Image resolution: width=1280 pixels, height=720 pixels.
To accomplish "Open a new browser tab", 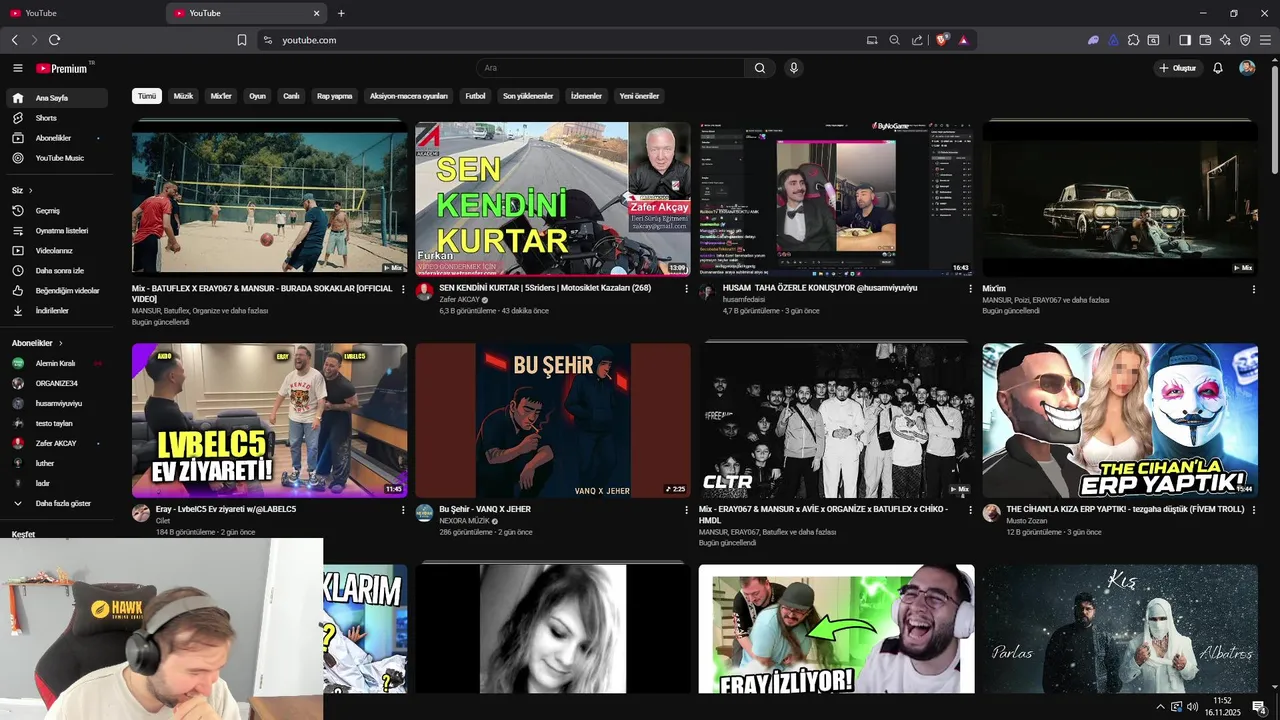I will click(x=341, y=13).
